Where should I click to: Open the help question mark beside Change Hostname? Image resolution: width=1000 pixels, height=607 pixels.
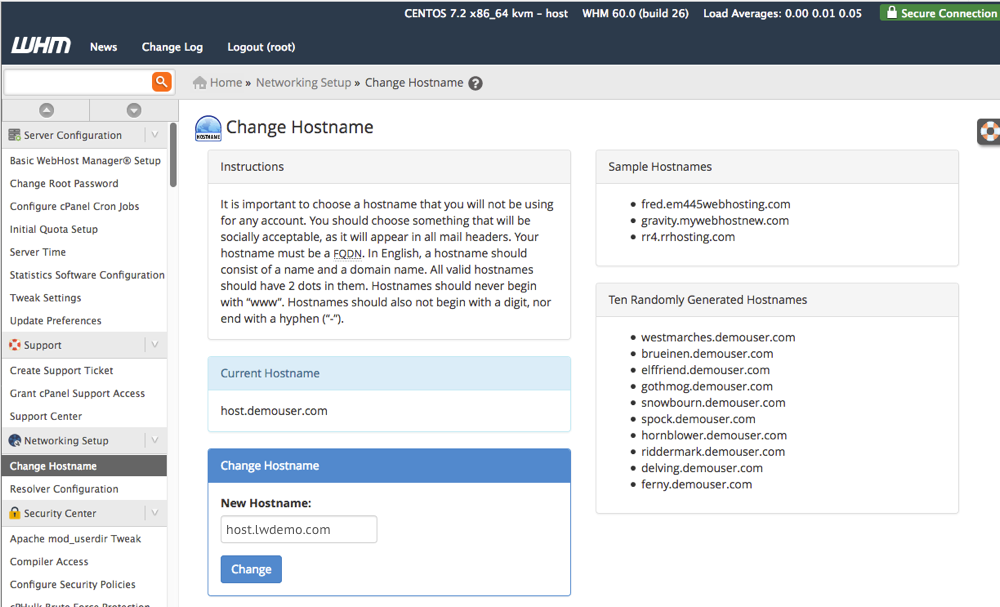point(475,82)
